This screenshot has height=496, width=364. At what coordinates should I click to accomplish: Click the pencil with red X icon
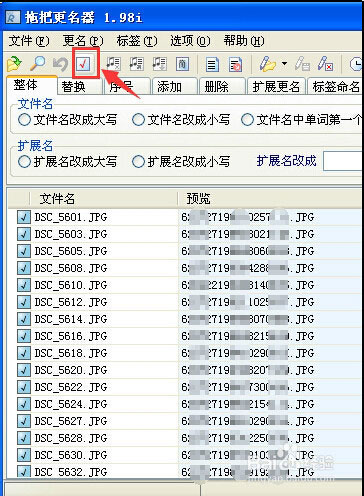click(325, 64)
